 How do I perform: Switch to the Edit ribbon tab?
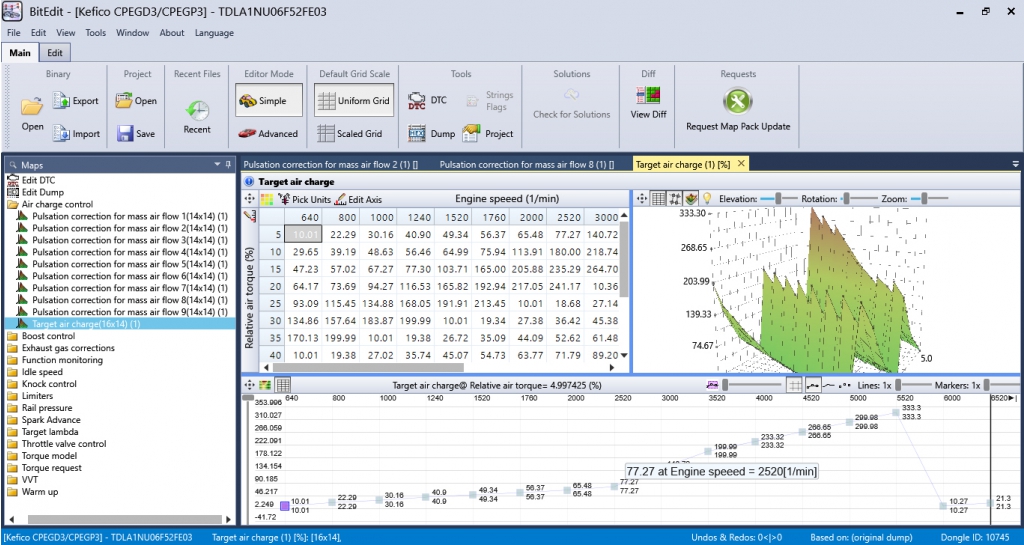click(x=55, y=53)
